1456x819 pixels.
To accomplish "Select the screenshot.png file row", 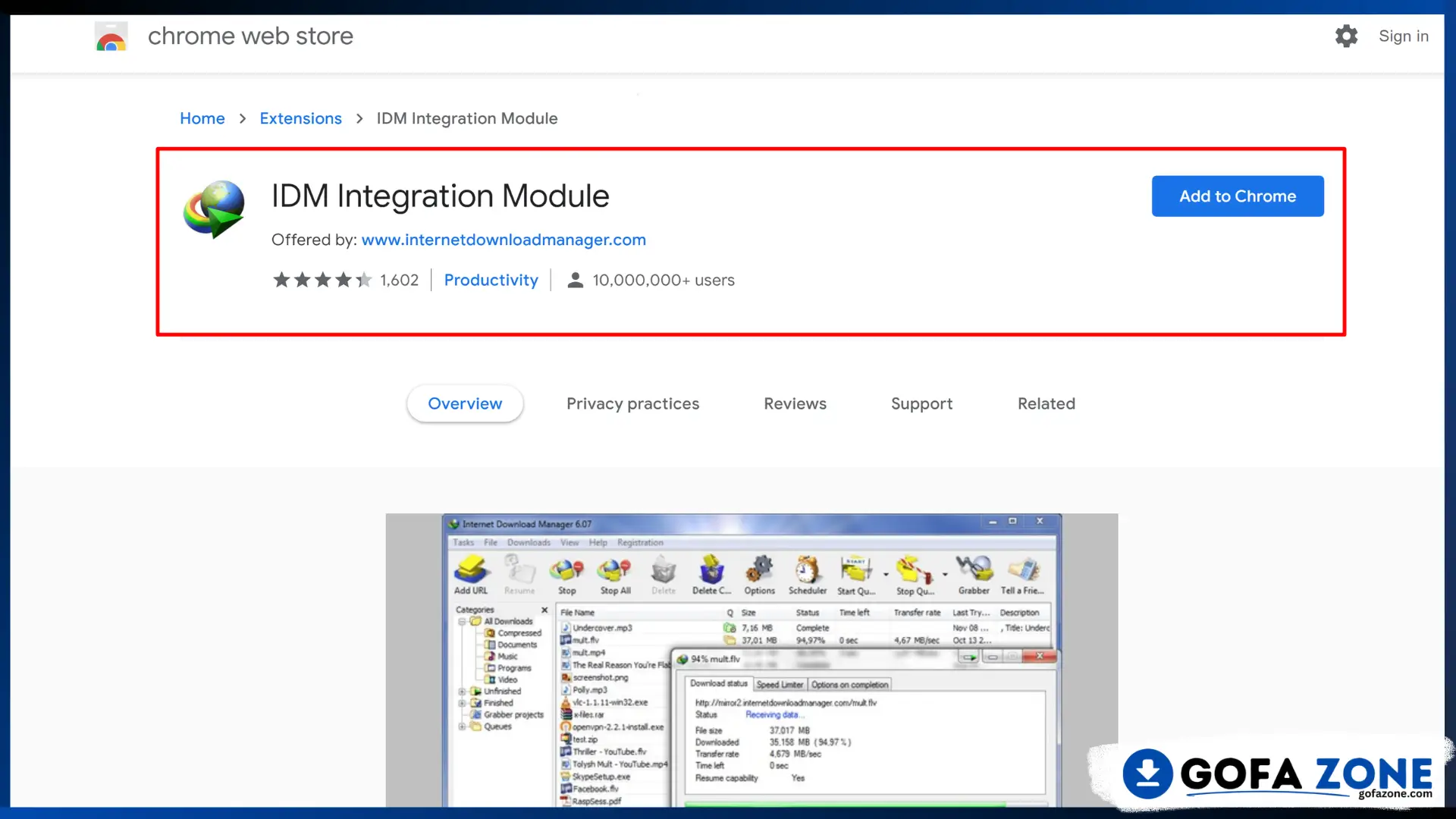I will (x=614, y=678).
